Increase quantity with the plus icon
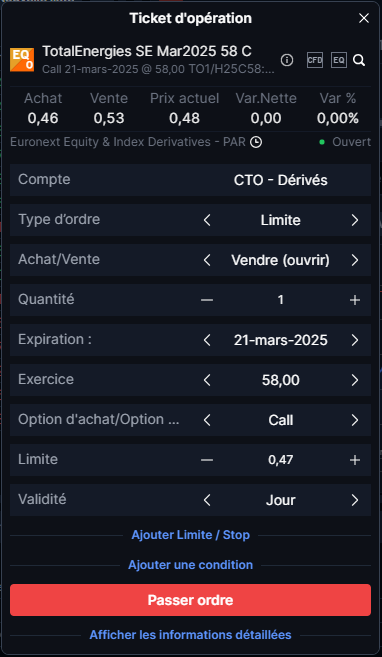382x657 pixels. pyautogui.click(x=355, y=300)
